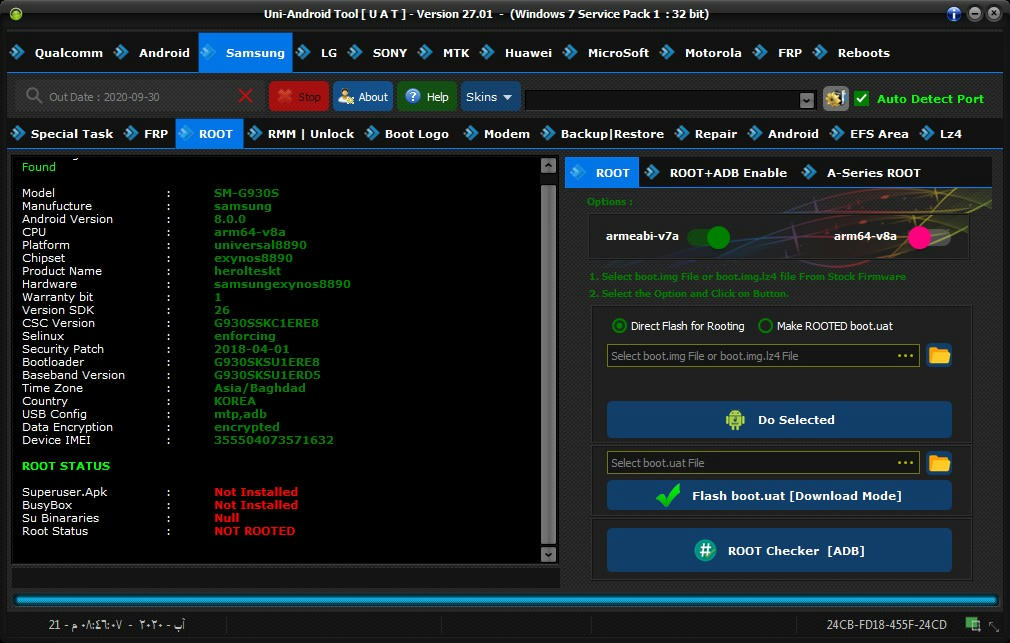The width and height of the screenshot is (1010, 643).
Task: Open the Skins dropdown
Action: click(x=490, y=97)
